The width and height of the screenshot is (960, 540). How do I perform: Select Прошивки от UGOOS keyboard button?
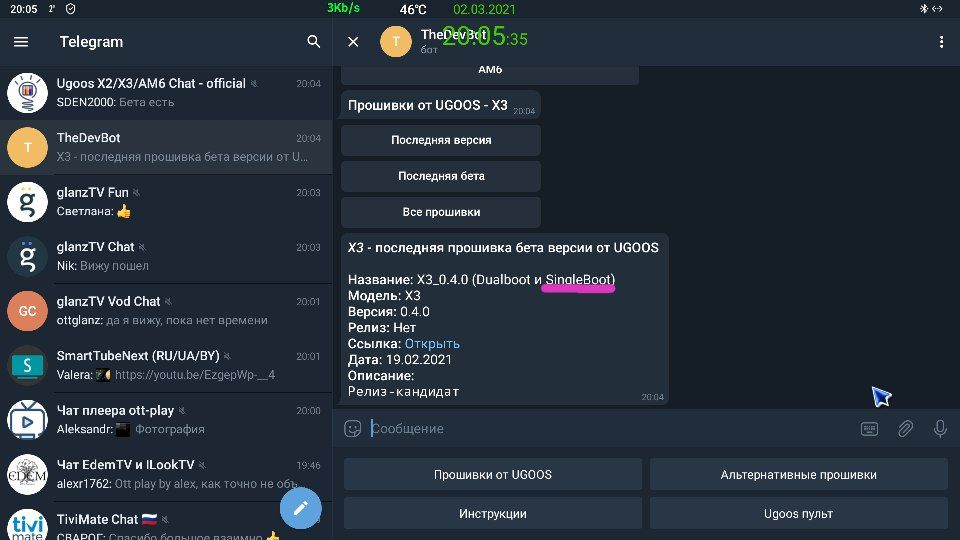tap(493, 474)
